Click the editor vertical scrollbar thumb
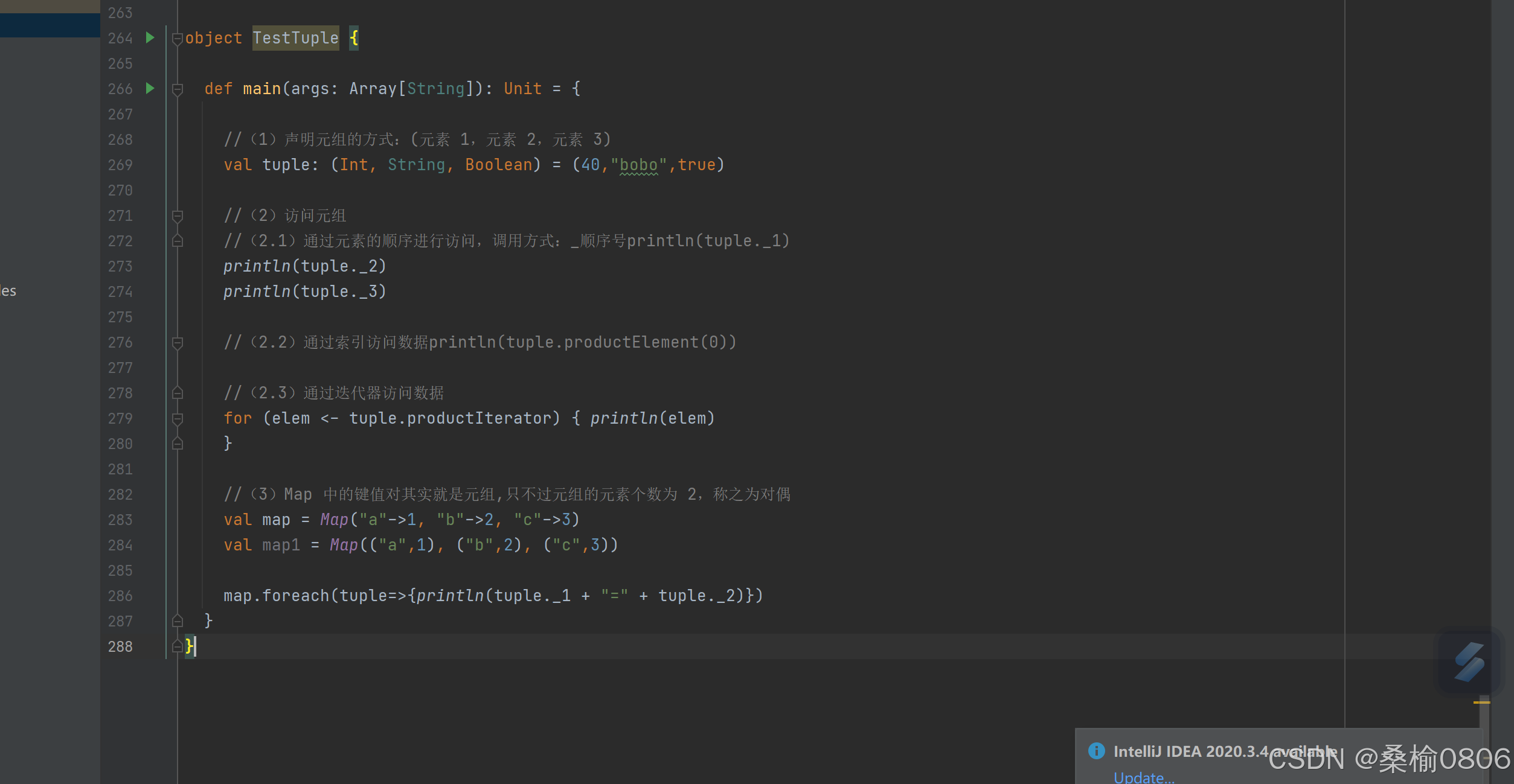This screenshot has height=784, width=1514. (1484, 718)
